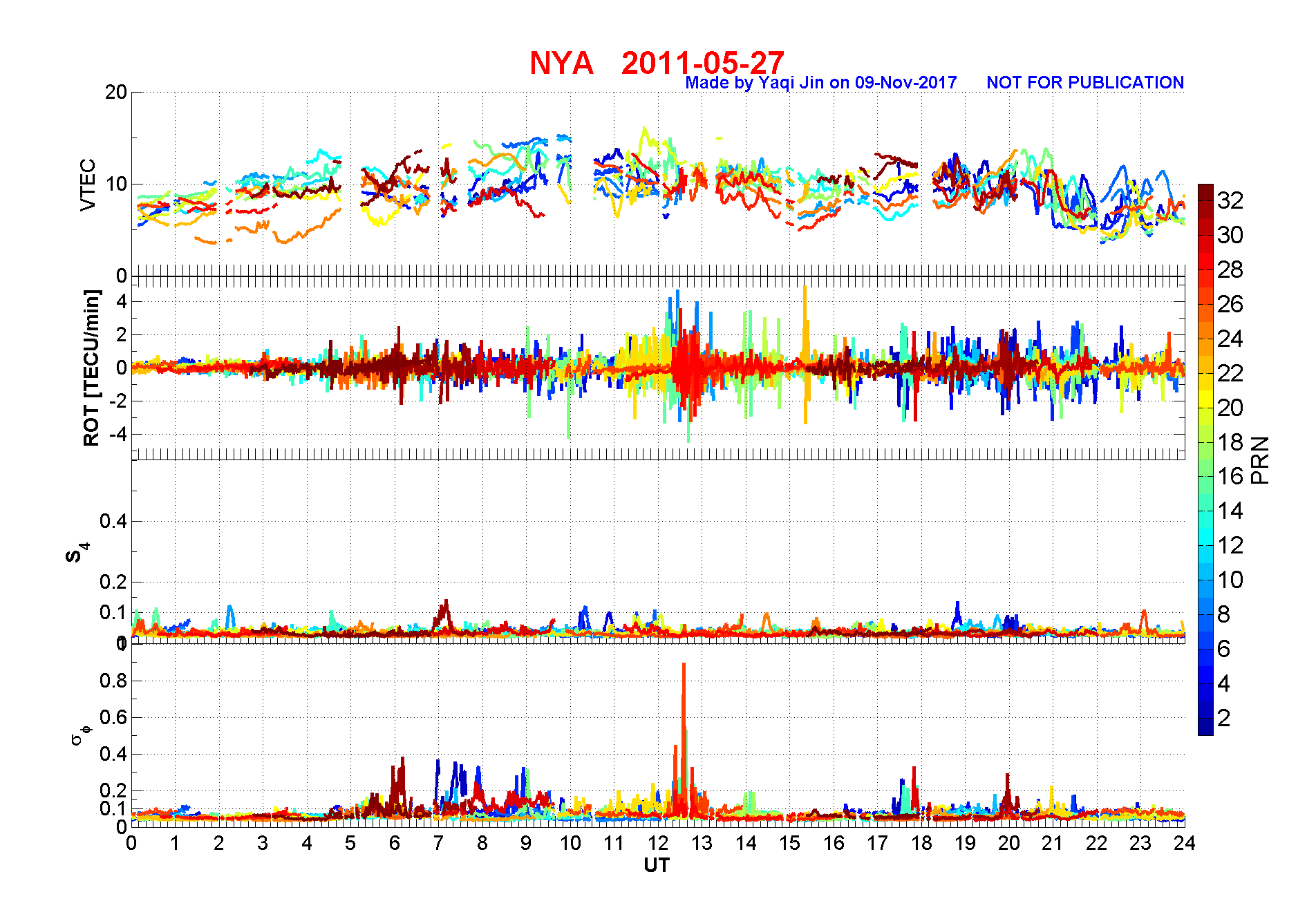Click x-axis tick label 18
The height and width of the screenshot is (919, 1316).
click(x=921, y=843)
